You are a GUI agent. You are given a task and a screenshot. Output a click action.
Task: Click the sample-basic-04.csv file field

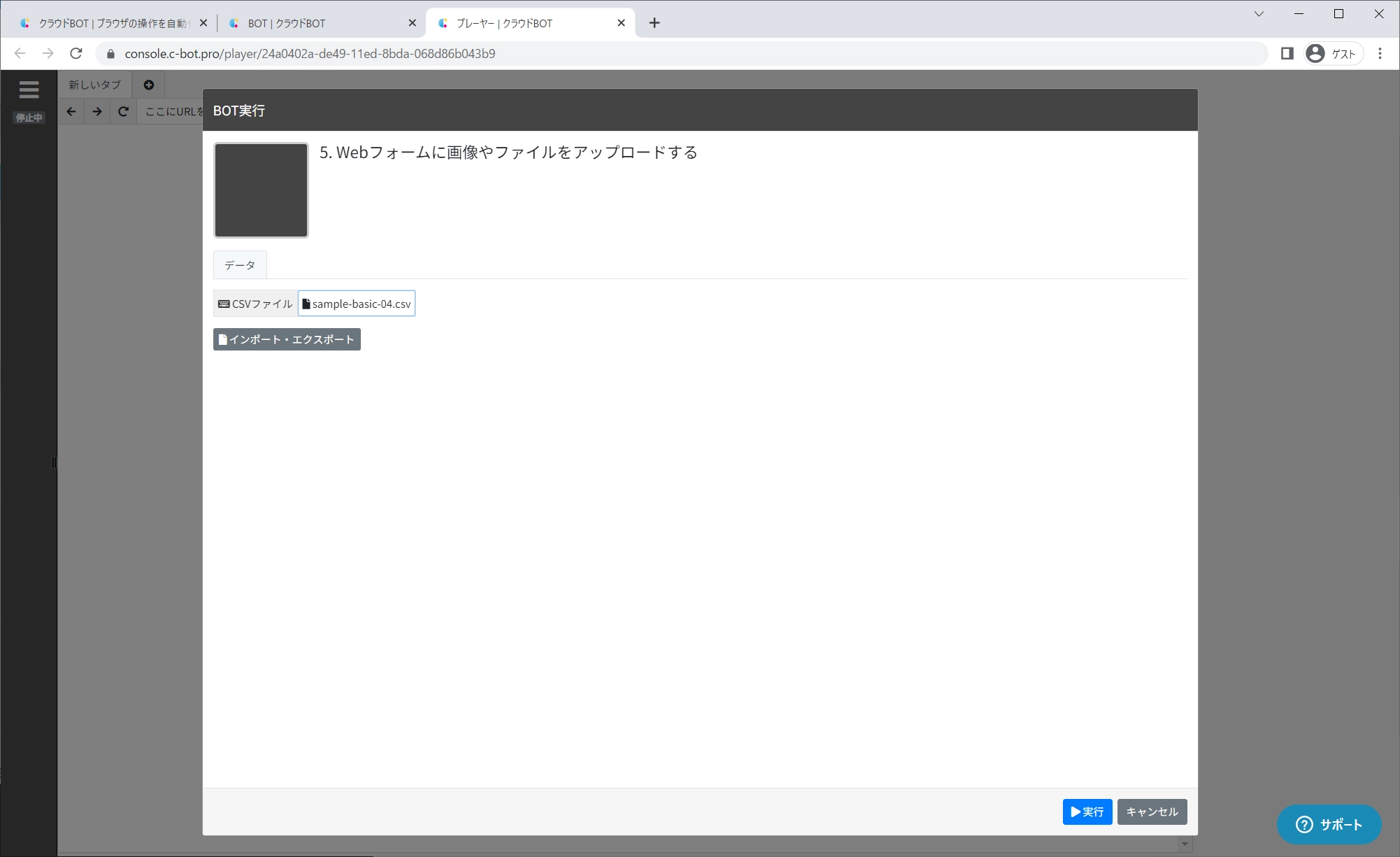tap(357, 304)
